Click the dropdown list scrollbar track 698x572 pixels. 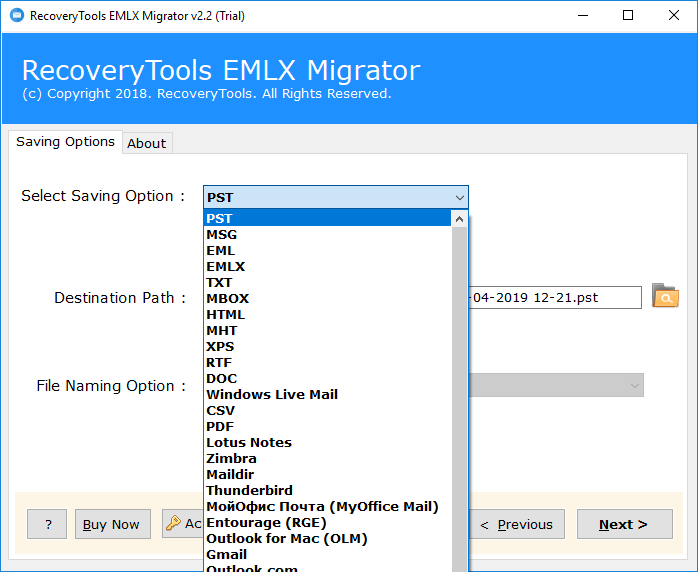[x=459, y=399]
